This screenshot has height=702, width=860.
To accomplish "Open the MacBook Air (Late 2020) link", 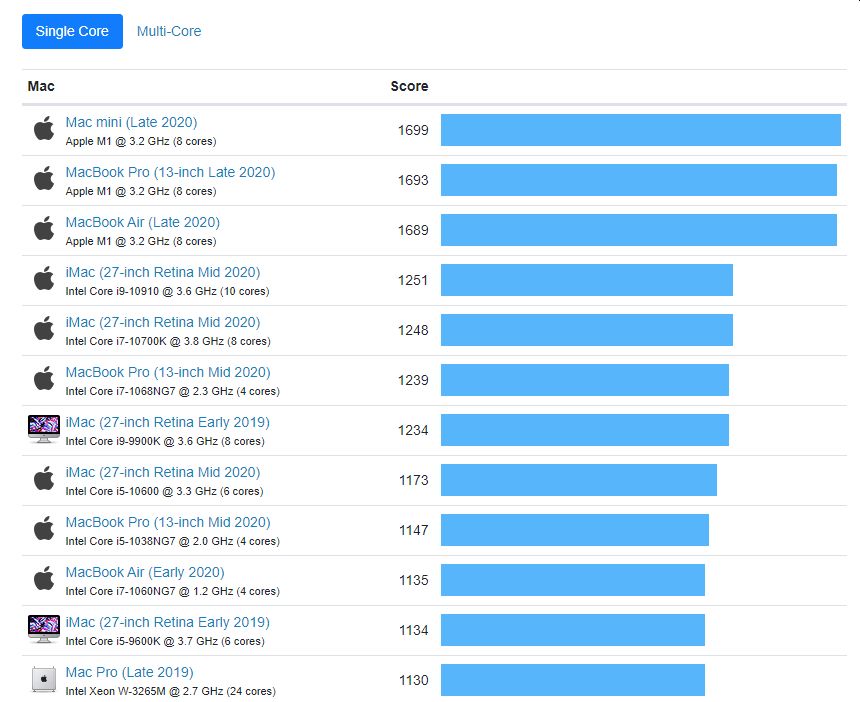I will 143,222.
